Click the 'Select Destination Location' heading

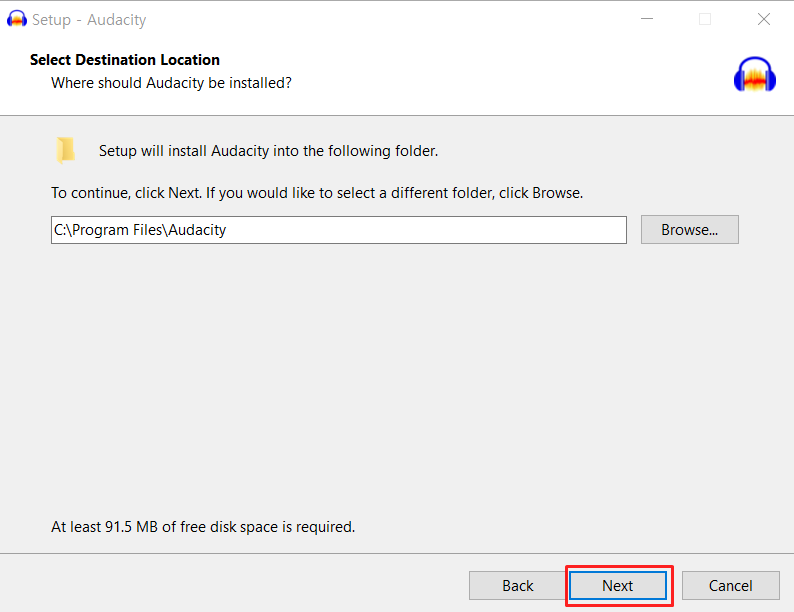point(125,60)
